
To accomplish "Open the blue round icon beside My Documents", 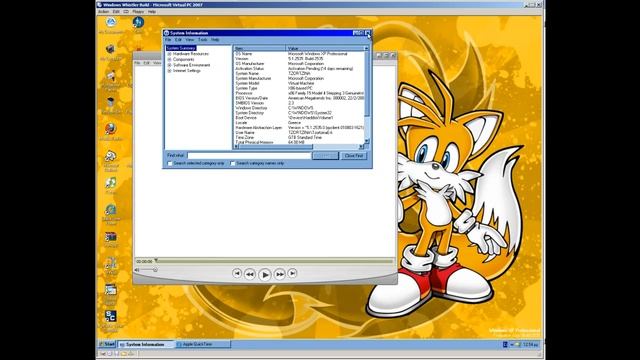I will pyautogui.click(x=138, y=22).
